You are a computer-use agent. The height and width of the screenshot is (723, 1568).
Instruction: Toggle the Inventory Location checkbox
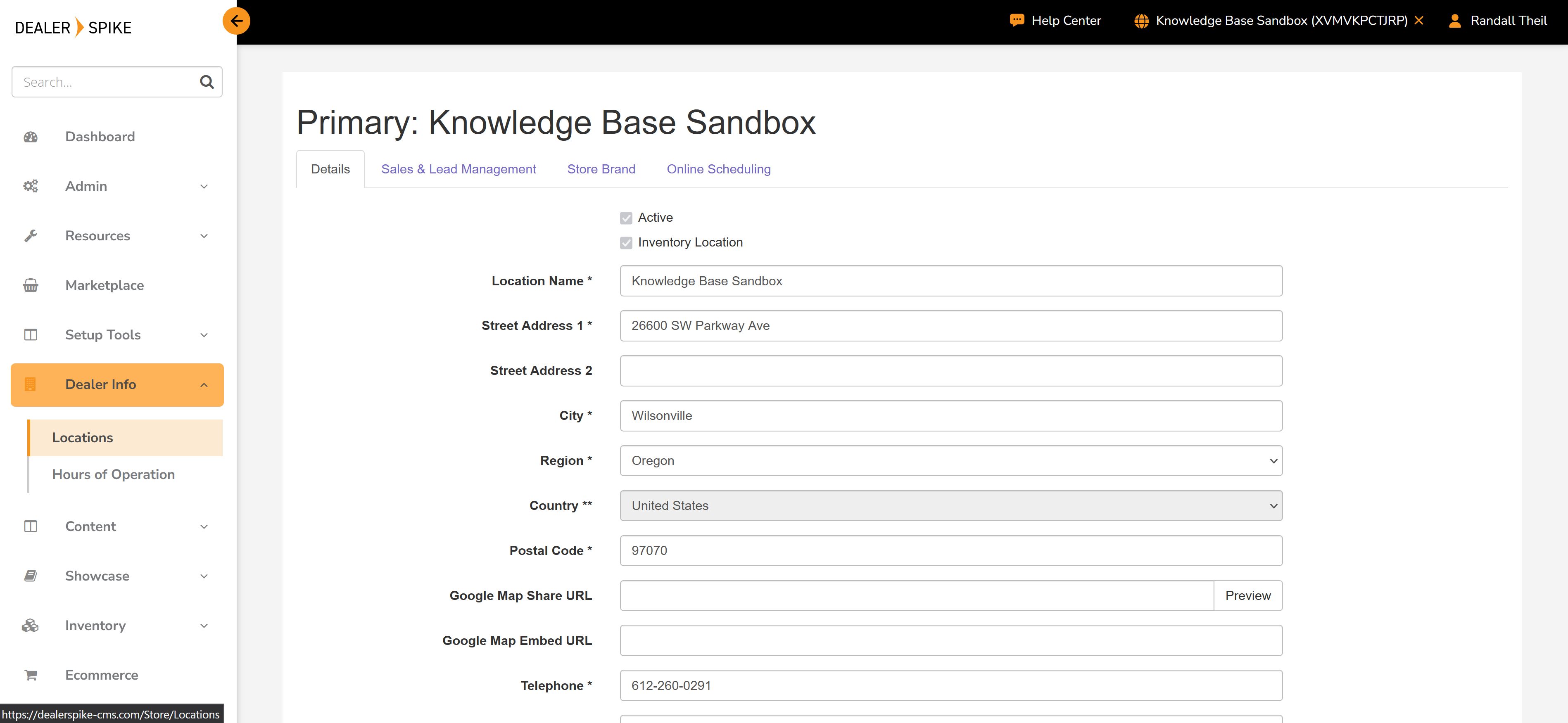click(x=626, y=243)
